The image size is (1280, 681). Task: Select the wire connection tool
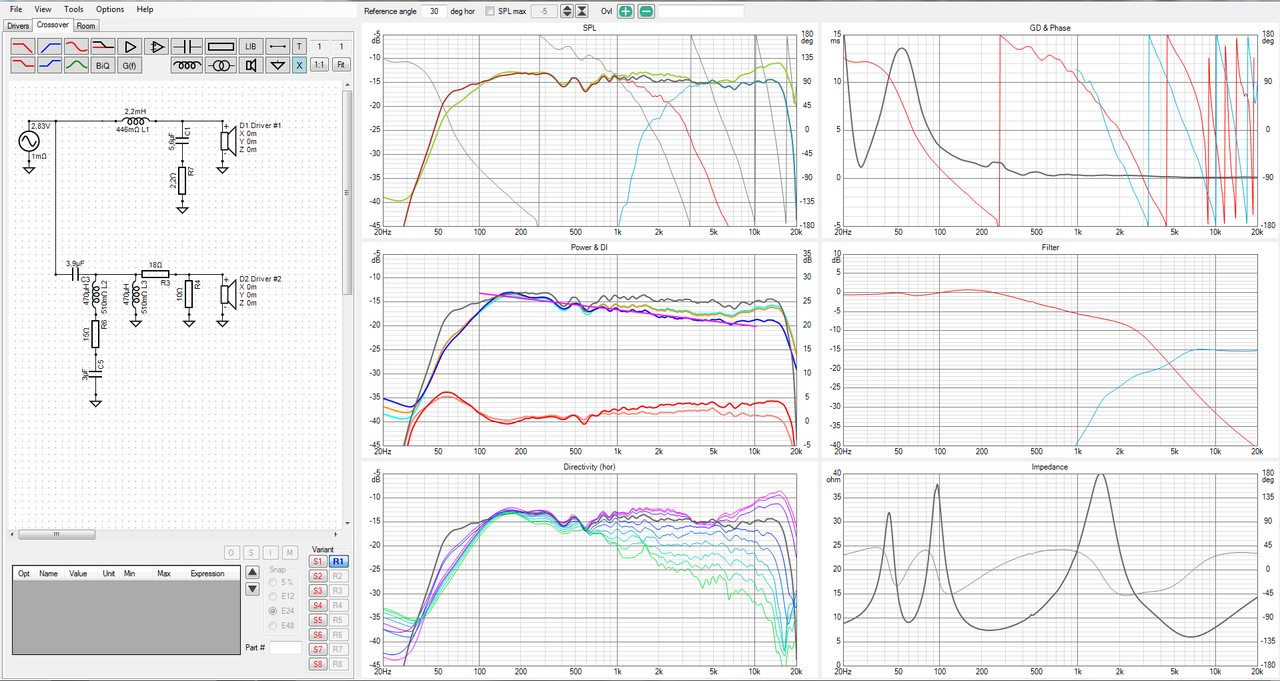point(277,47)
